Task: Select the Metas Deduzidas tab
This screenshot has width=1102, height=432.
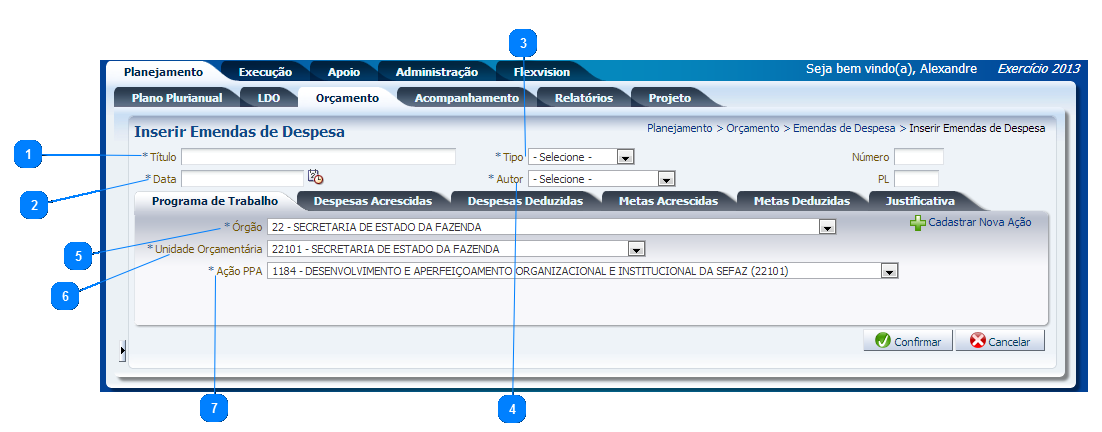Action: (x=801, y=201)
